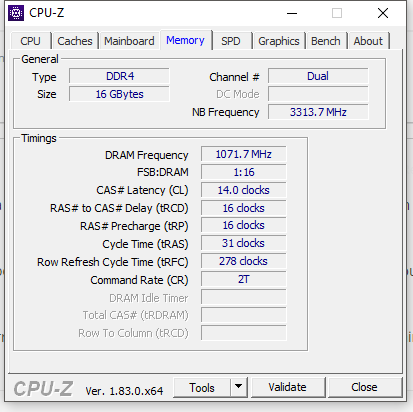Click the CAS# Latency (CL) label
The height and width of the screenshot is (412, 413).
(x=142, y=190)
